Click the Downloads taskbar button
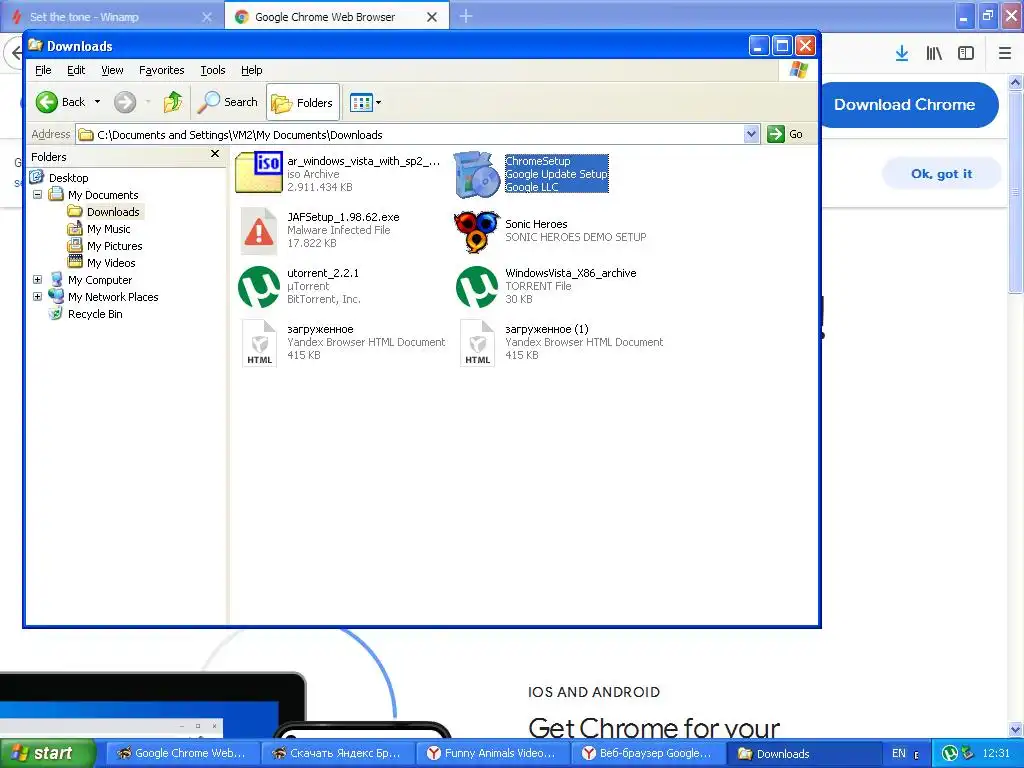 (x=803, y=753)
